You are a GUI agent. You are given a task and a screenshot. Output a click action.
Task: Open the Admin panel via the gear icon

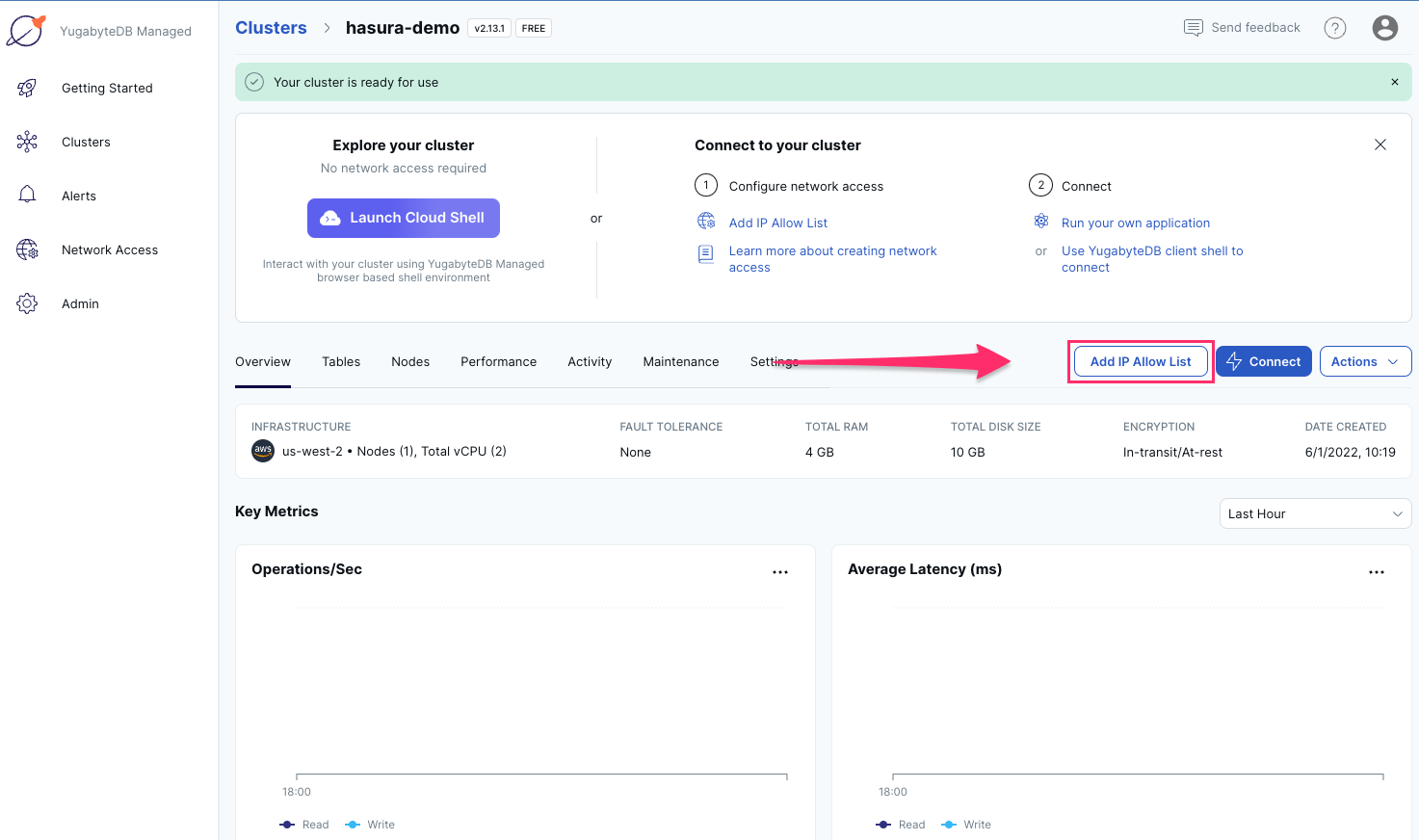click(x=28, y=303)
